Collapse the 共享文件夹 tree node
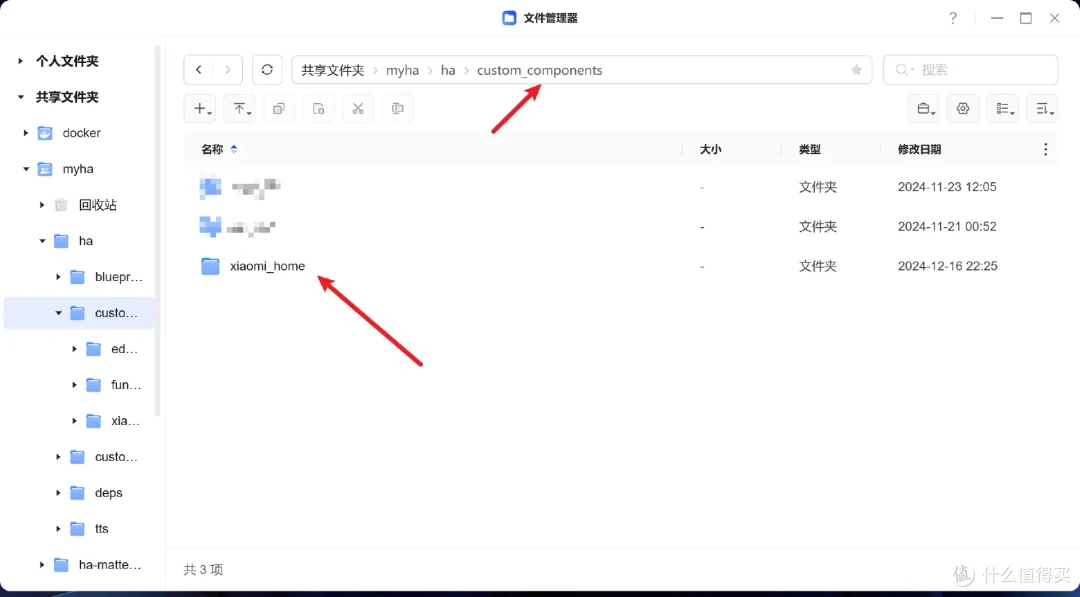The height and width of the screenshot is (597, 1080). click(21, 97)
